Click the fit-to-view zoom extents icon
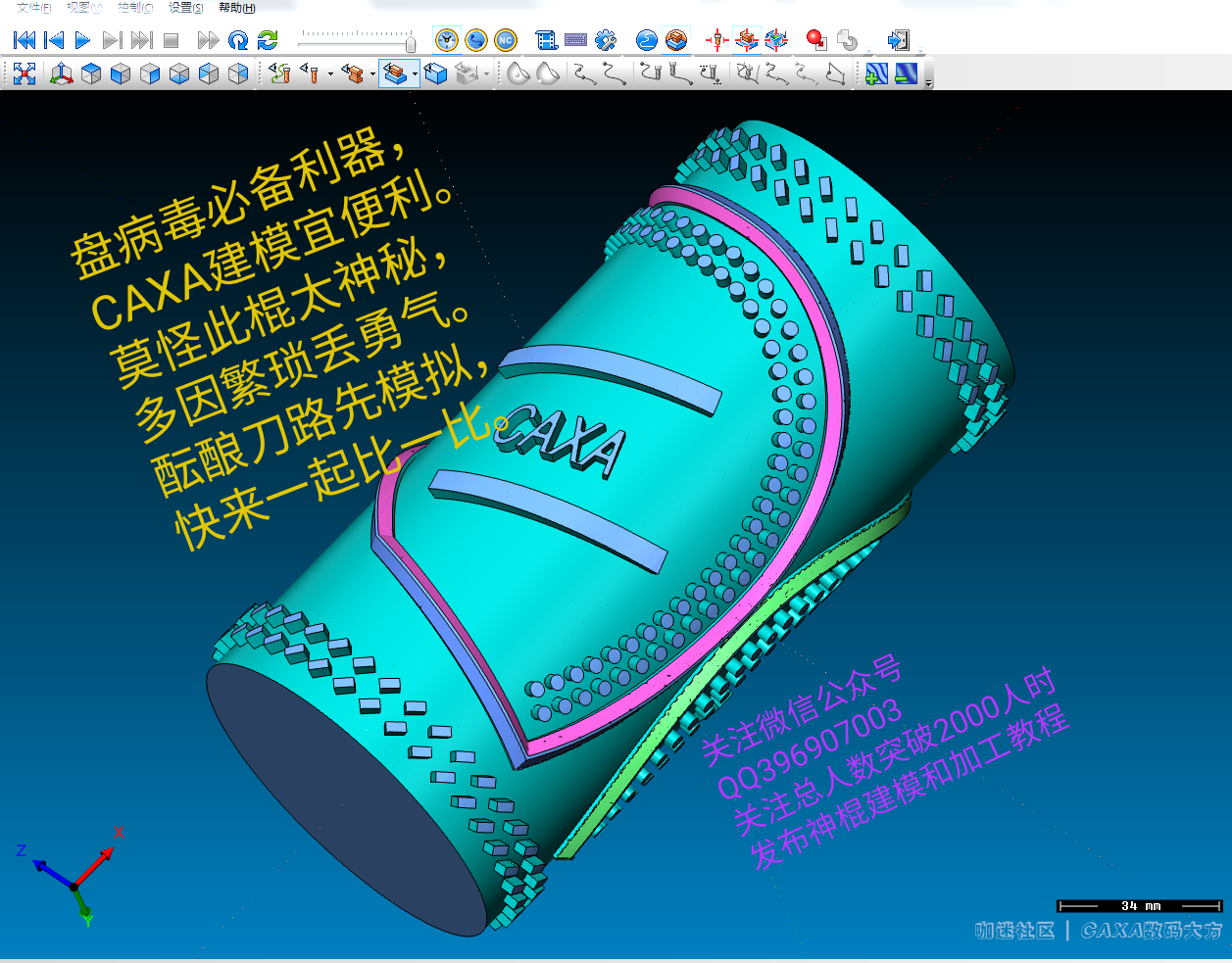Viewport: 1232px width, 963px height. pyautogui.click(x=25, y=73)
